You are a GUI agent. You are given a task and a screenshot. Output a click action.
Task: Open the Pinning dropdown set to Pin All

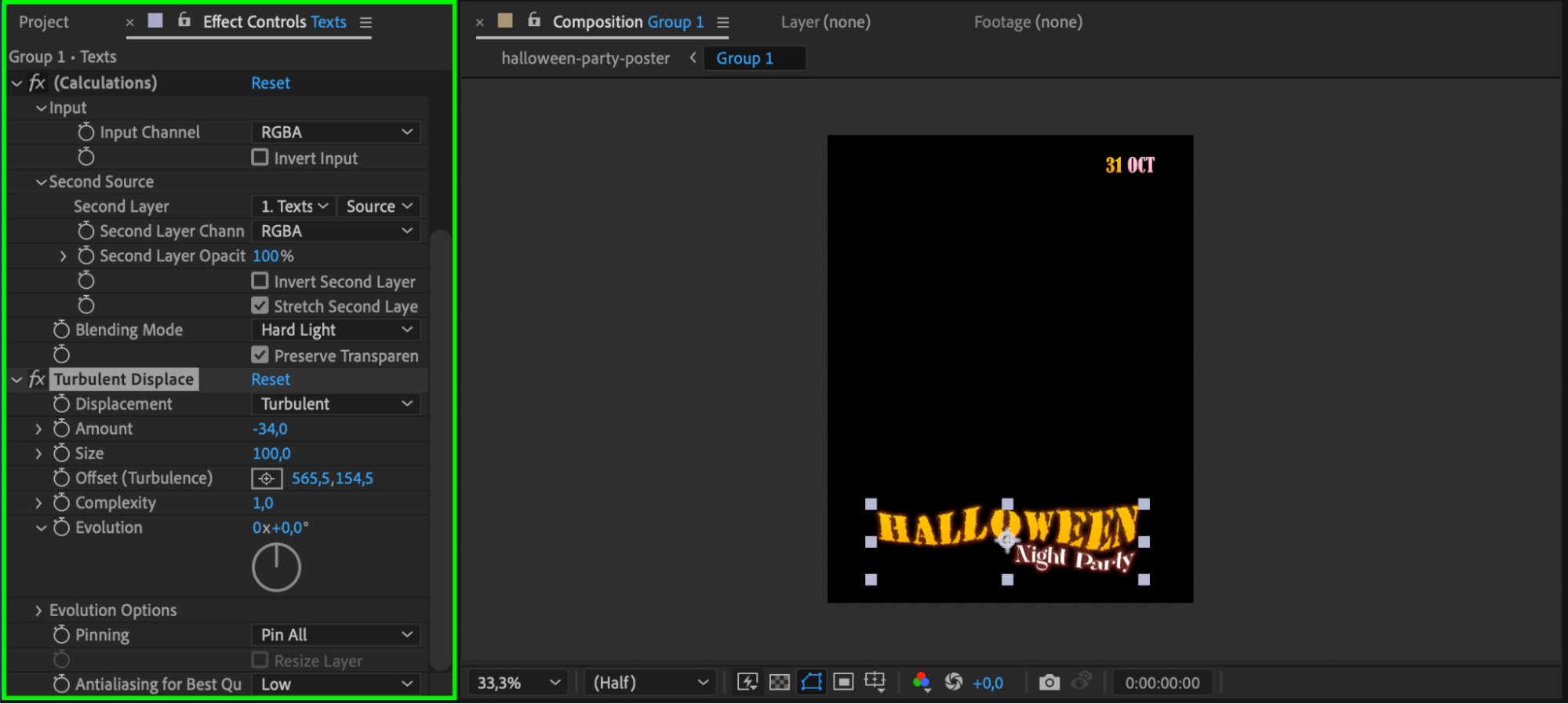(x=336, y=634)
